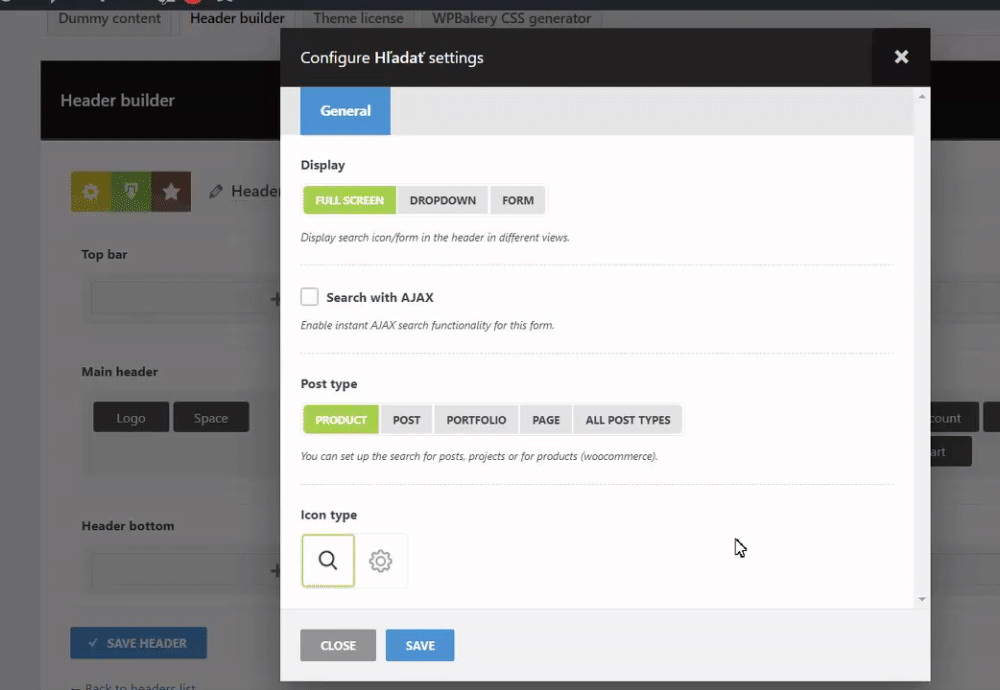Select the gear icon type
The width and height of the screenshot is (1000, 690).
(380, 561)
